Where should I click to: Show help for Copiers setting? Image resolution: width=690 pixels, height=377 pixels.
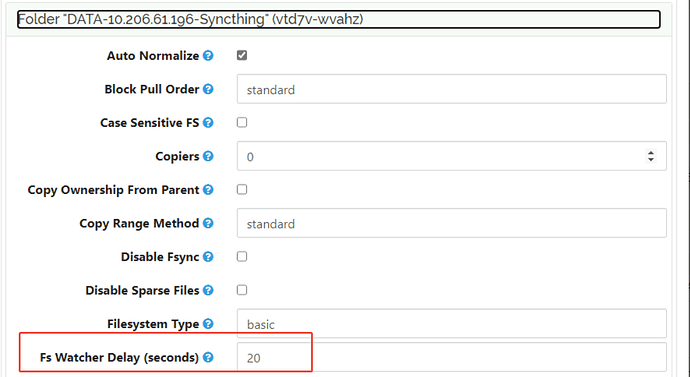208,156
